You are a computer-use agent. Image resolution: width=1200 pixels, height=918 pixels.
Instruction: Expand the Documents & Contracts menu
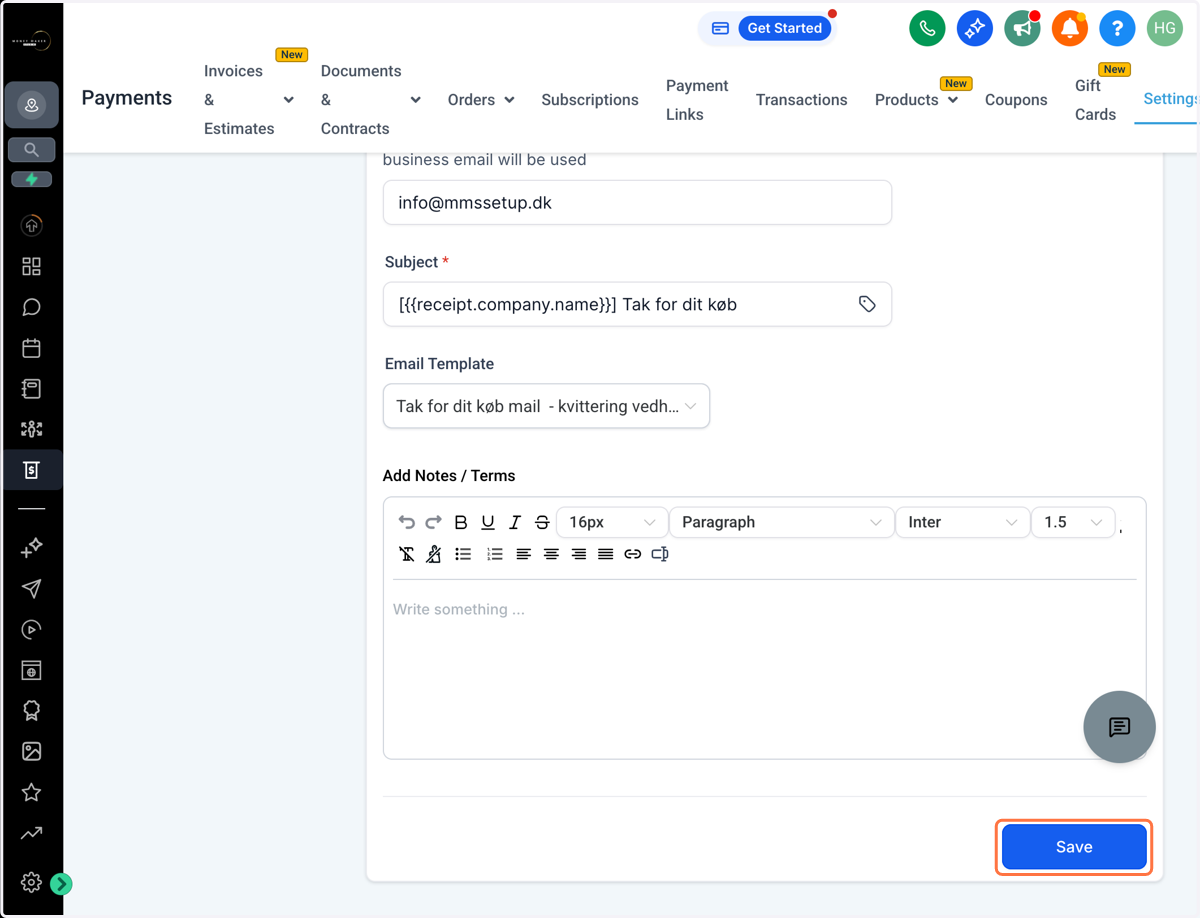click(x=371, y=100)
